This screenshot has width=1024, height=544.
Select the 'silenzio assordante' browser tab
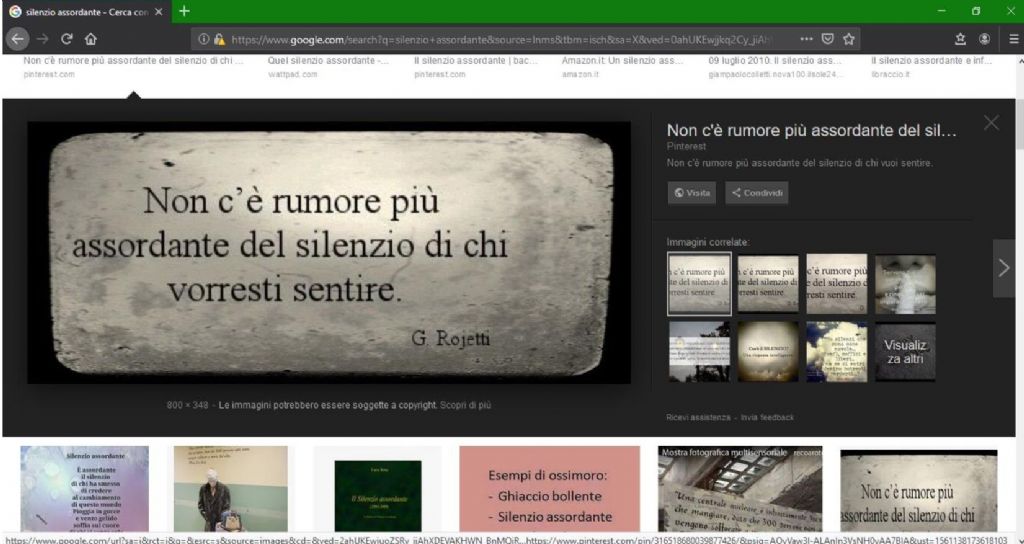point(86,12)
